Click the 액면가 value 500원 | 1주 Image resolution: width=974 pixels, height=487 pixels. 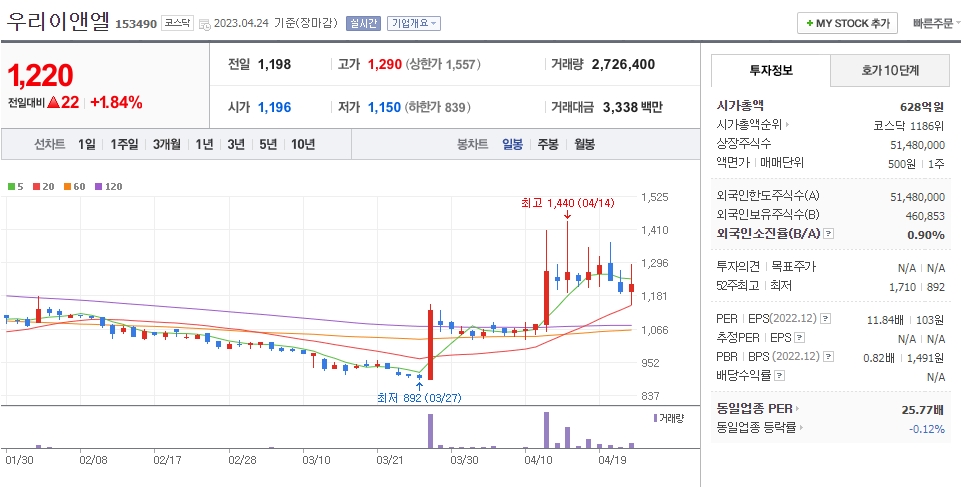coord(916,164)
